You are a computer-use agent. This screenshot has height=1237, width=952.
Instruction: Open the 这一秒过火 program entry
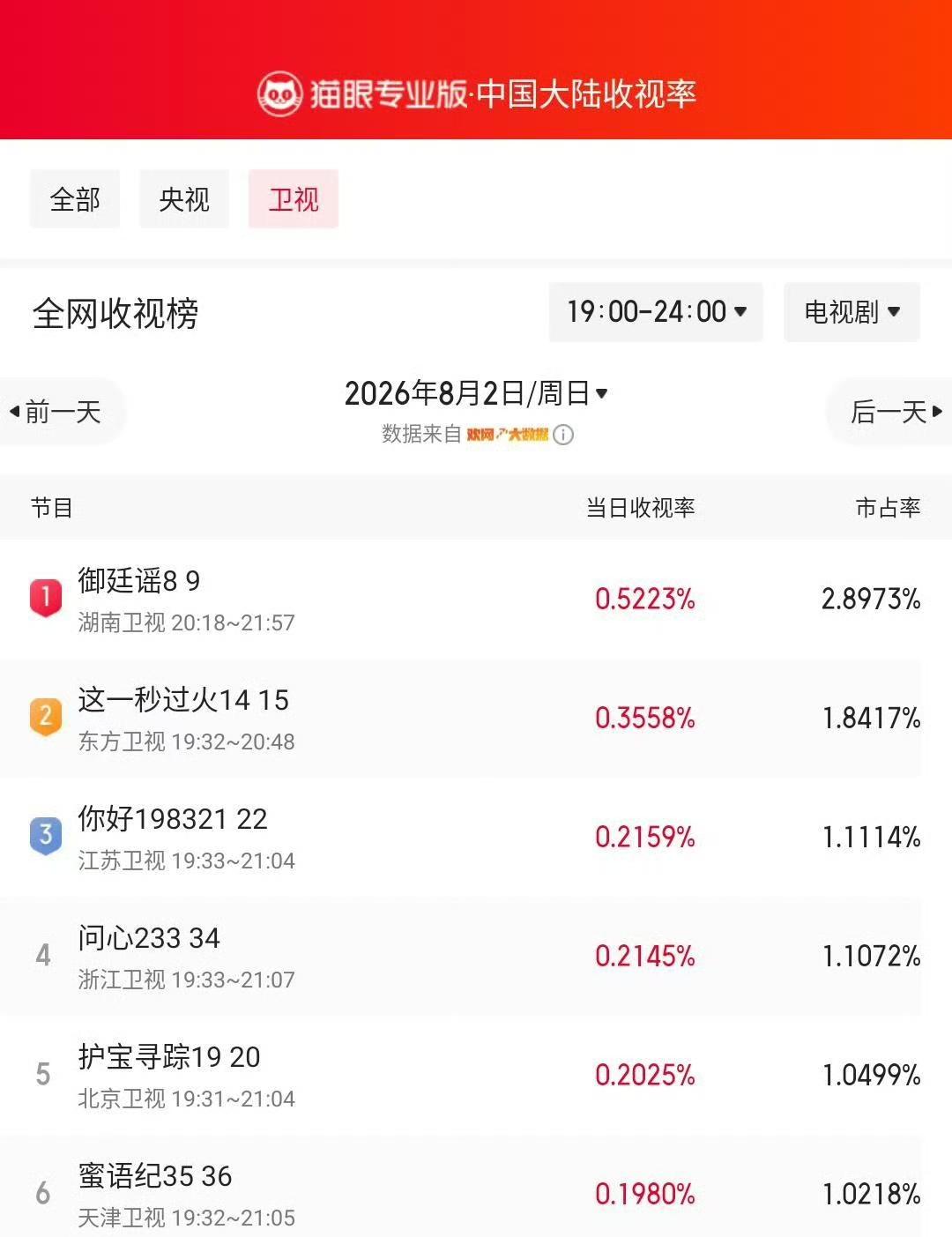476,719
